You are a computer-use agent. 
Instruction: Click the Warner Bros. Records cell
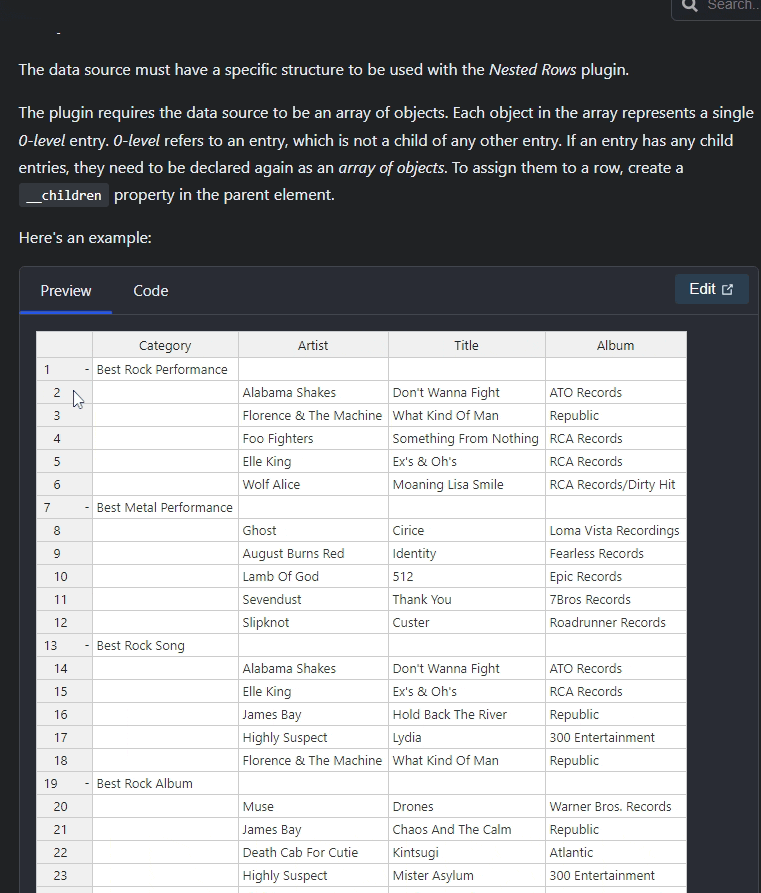(x=616, y=806)
